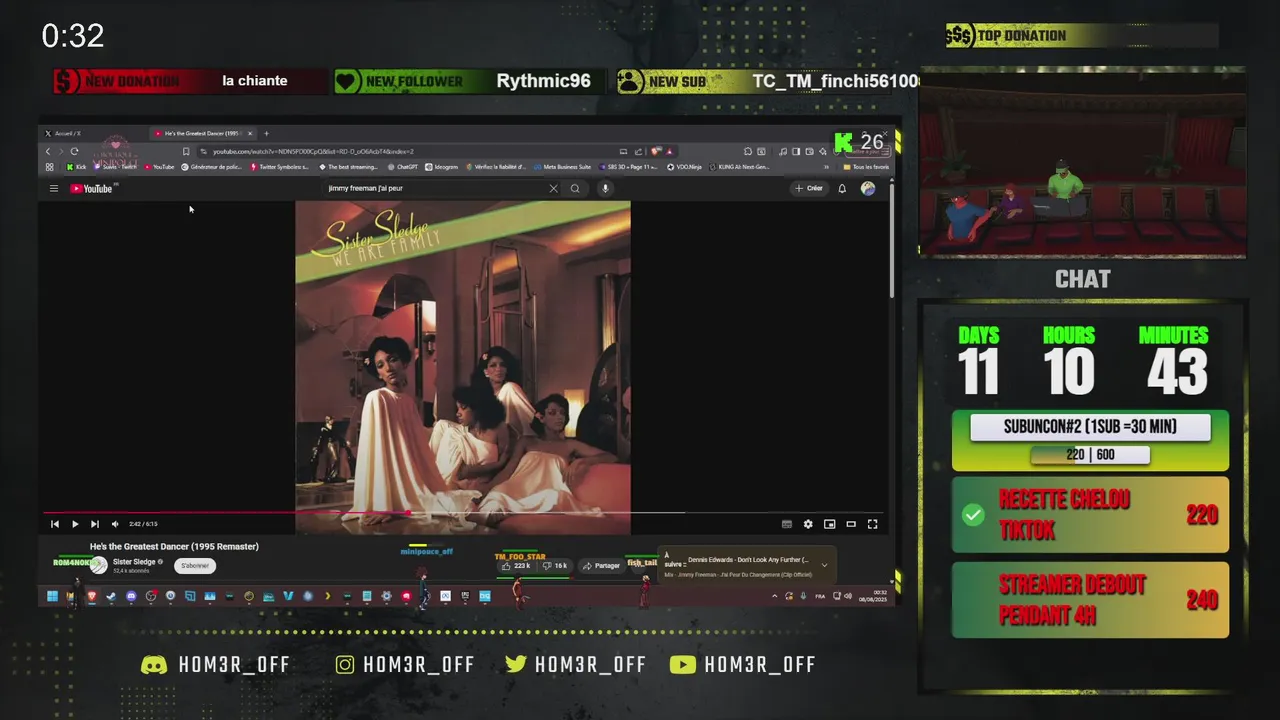1280x720 pixels.
Task: Go back in the browser
Action: coord(48,152)
